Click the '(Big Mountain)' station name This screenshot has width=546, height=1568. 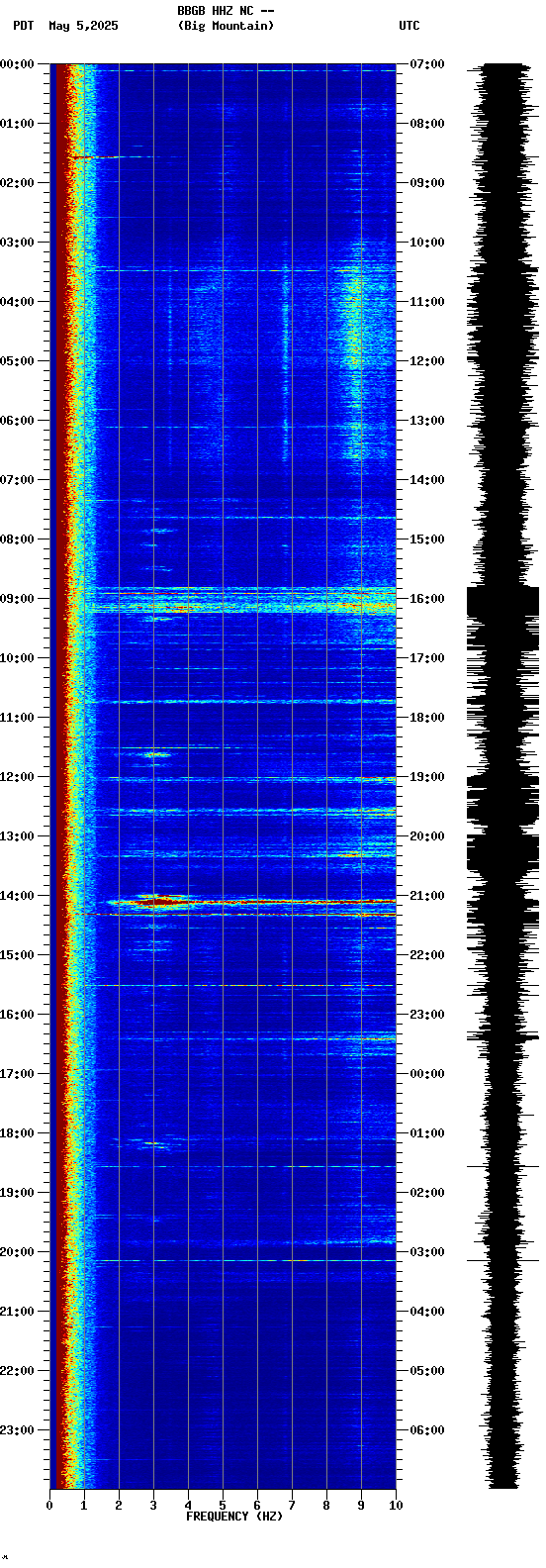(x=226, y=26)
